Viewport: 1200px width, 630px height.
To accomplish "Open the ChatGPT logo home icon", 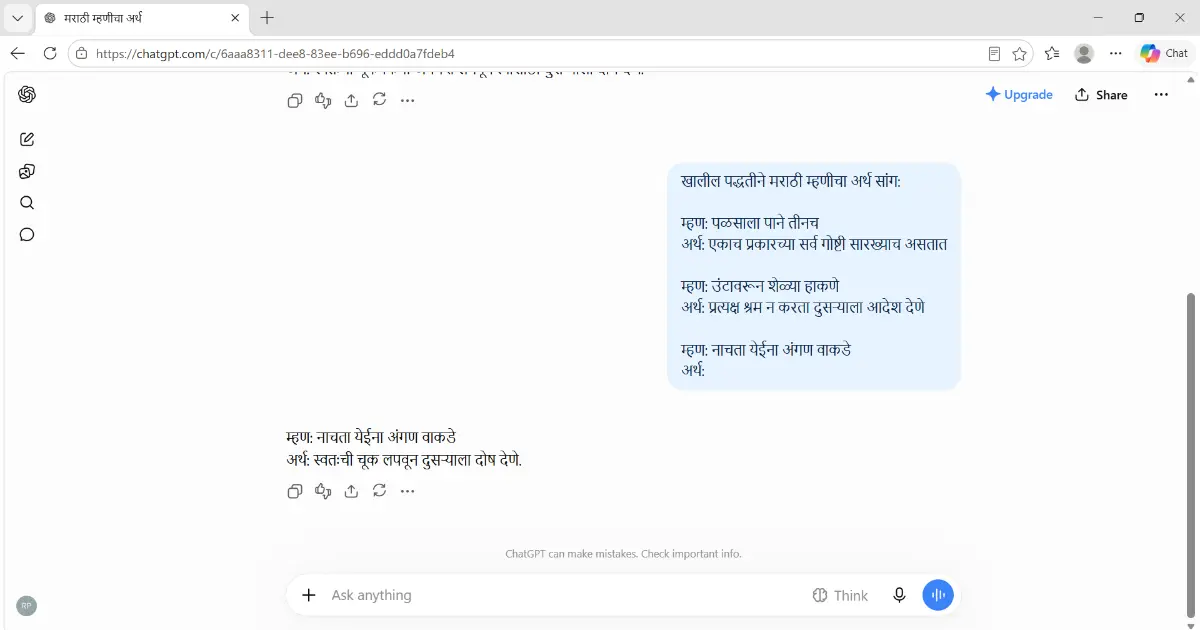I will [27, 95].
